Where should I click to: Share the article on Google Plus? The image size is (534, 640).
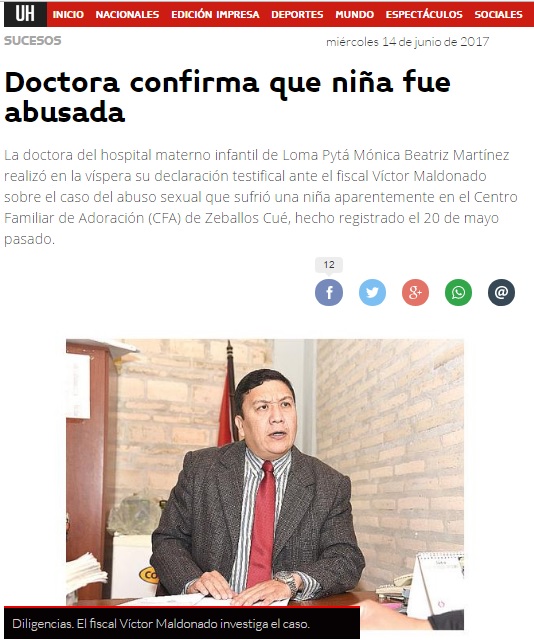tap(415, 292)
